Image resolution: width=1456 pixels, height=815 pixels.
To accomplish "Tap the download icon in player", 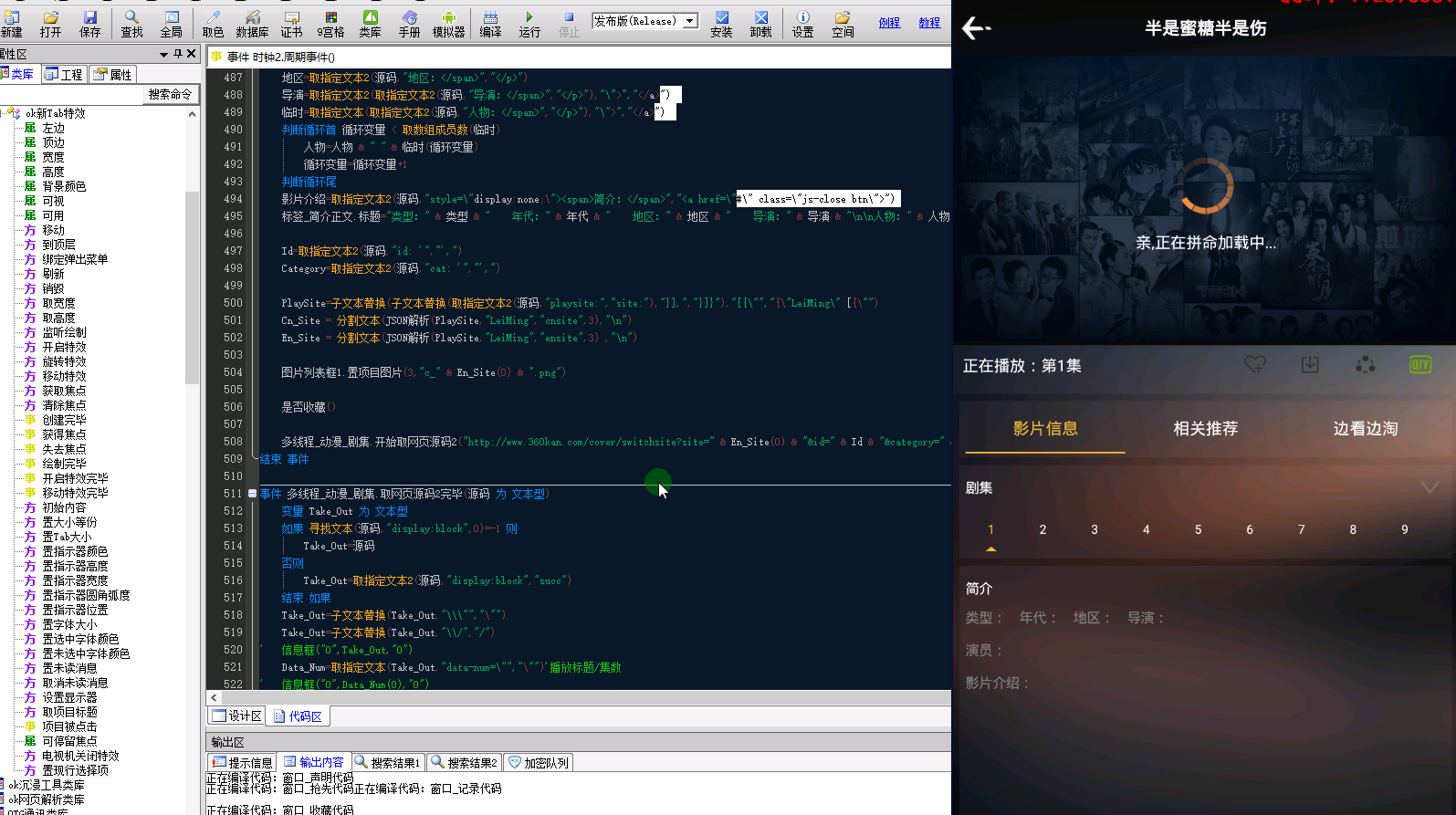I will click(1310, 364).
